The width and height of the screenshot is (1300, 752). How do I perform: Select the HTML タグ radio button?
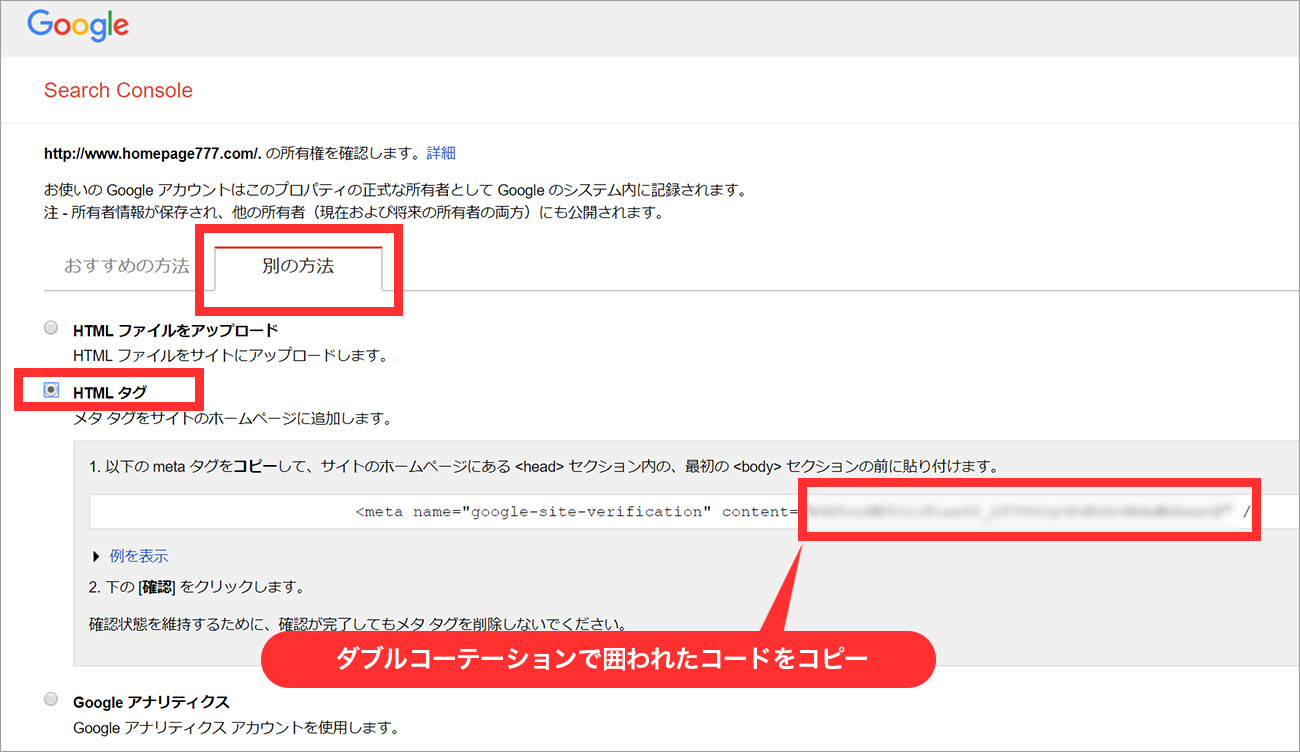pyautogui.click(x=51, y=390)
